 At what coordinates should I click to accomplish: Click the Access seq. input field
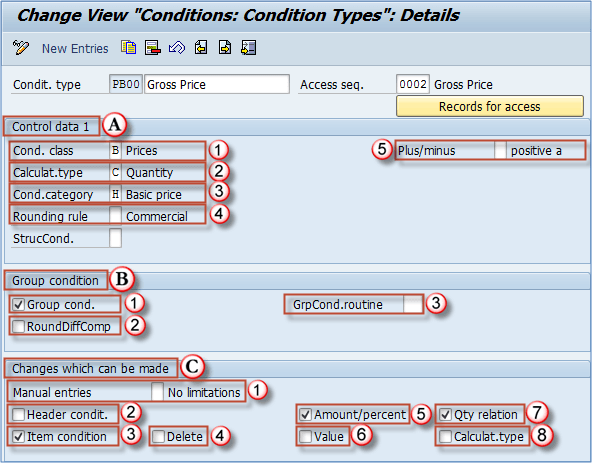point(413,84)
